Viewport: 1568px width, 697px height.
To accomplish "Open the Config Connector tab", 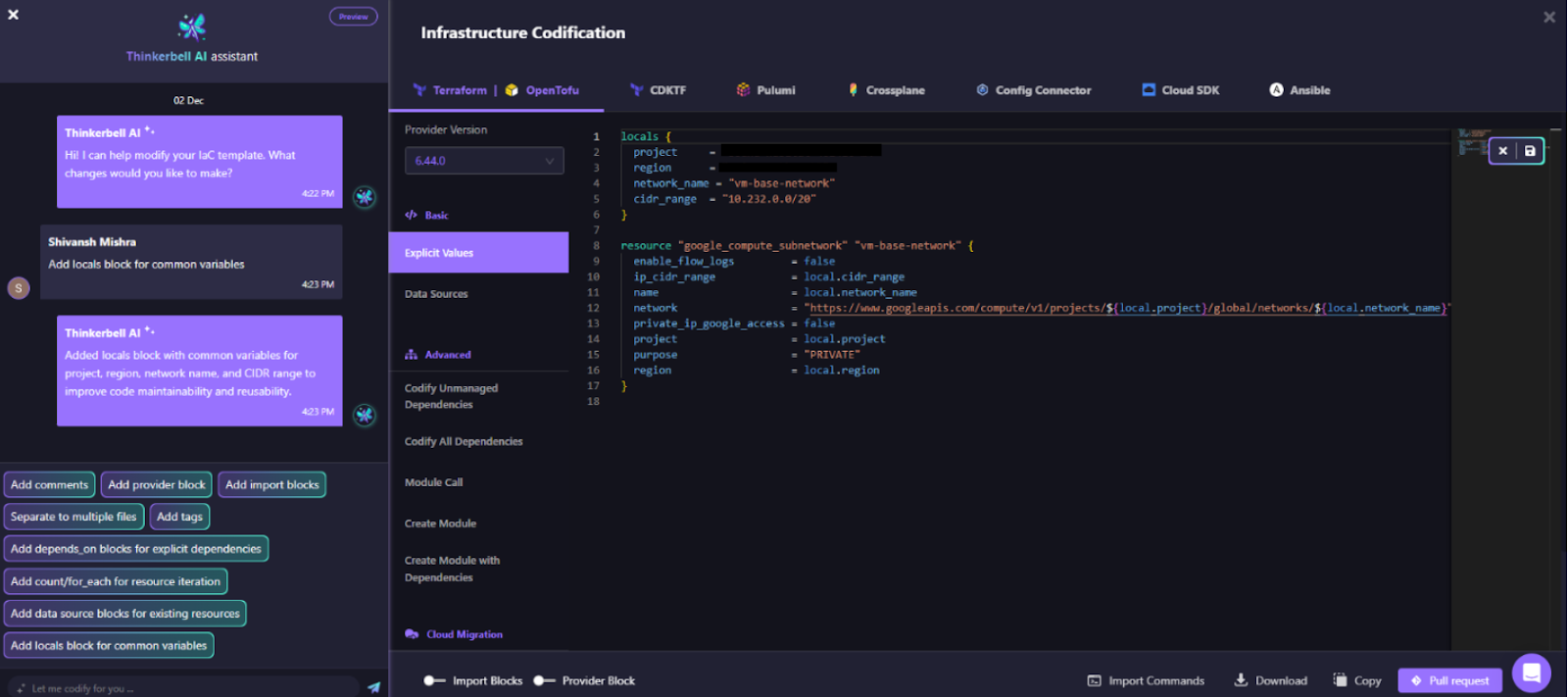I will click(x=1034, y=90).
